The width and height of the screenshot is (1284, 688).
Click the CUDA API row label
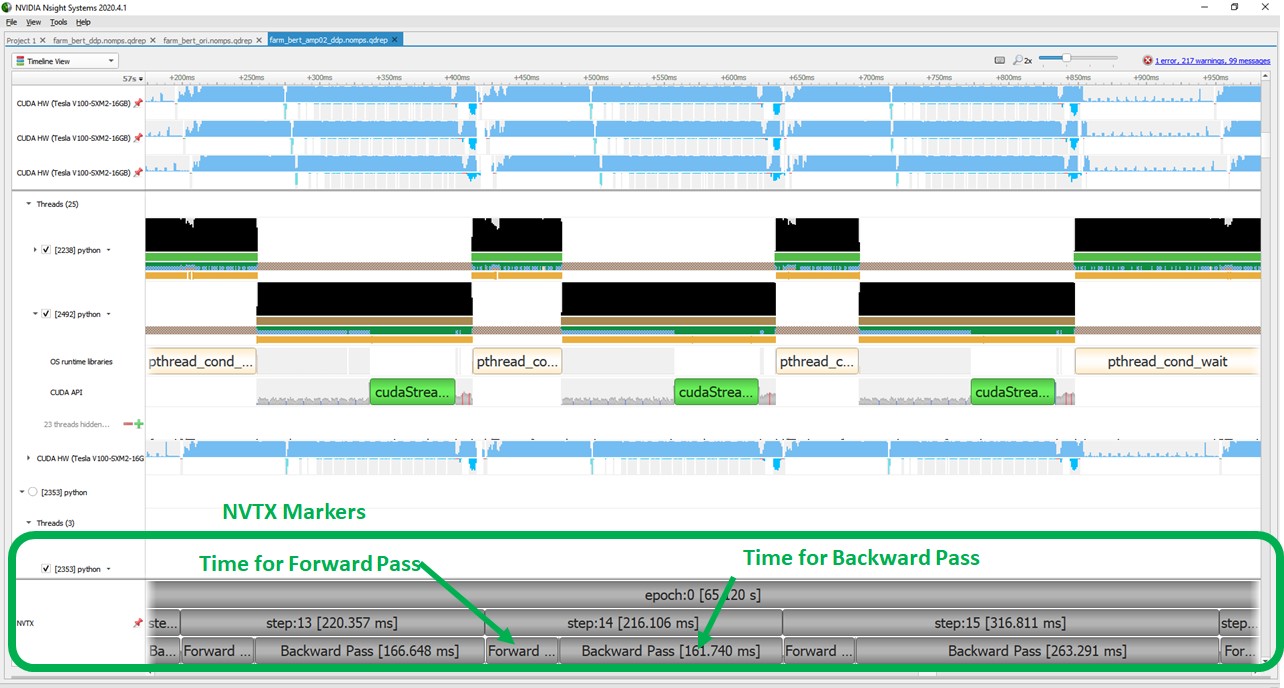[x=66, y=392]
